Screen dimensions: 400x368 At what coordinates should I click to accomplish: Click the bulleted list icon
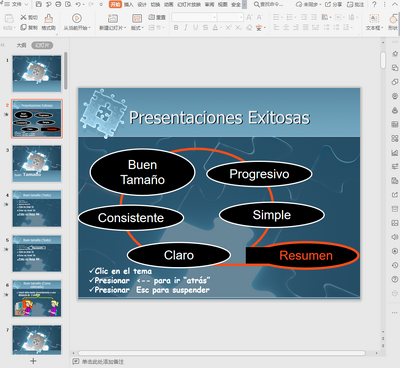277,17
